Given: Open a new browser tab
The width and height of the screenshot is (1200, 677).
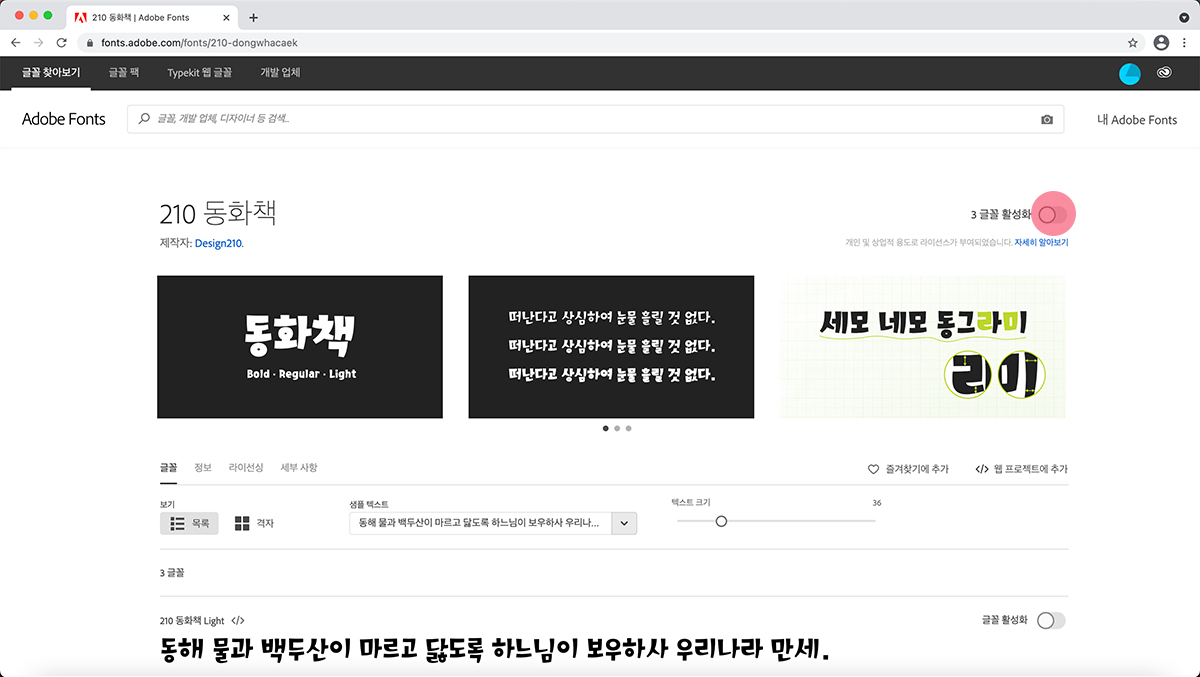Looking at the screenshot, I should coord(253,18).
